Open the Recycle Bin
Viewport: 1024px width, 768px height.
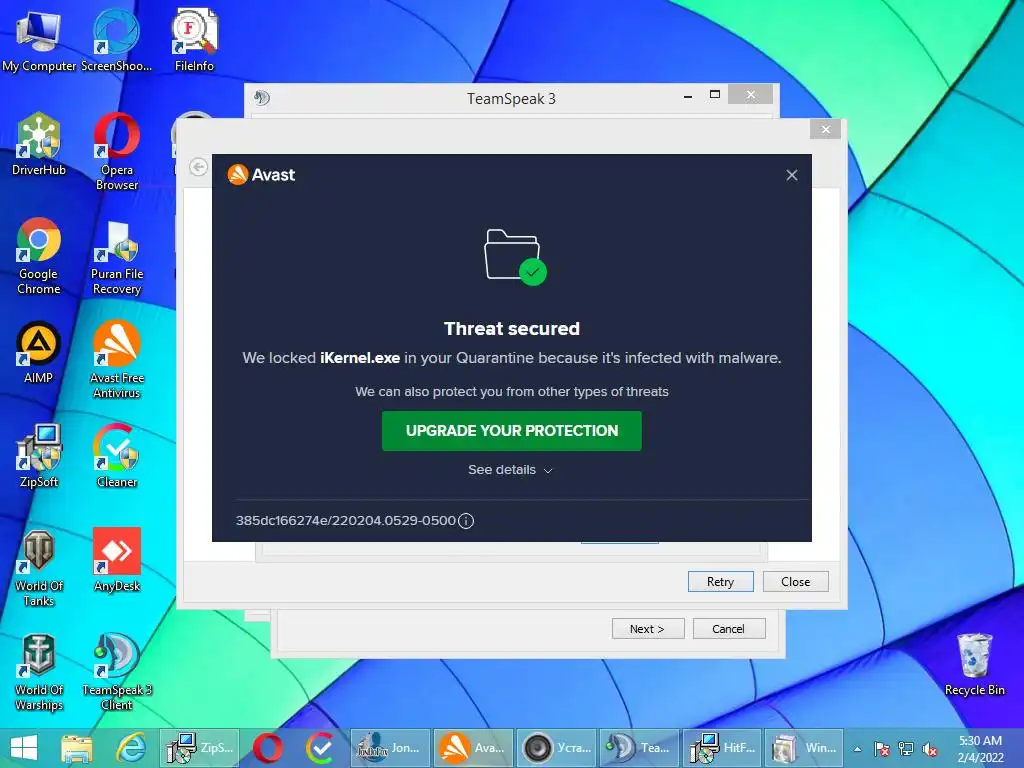[974, 664]
